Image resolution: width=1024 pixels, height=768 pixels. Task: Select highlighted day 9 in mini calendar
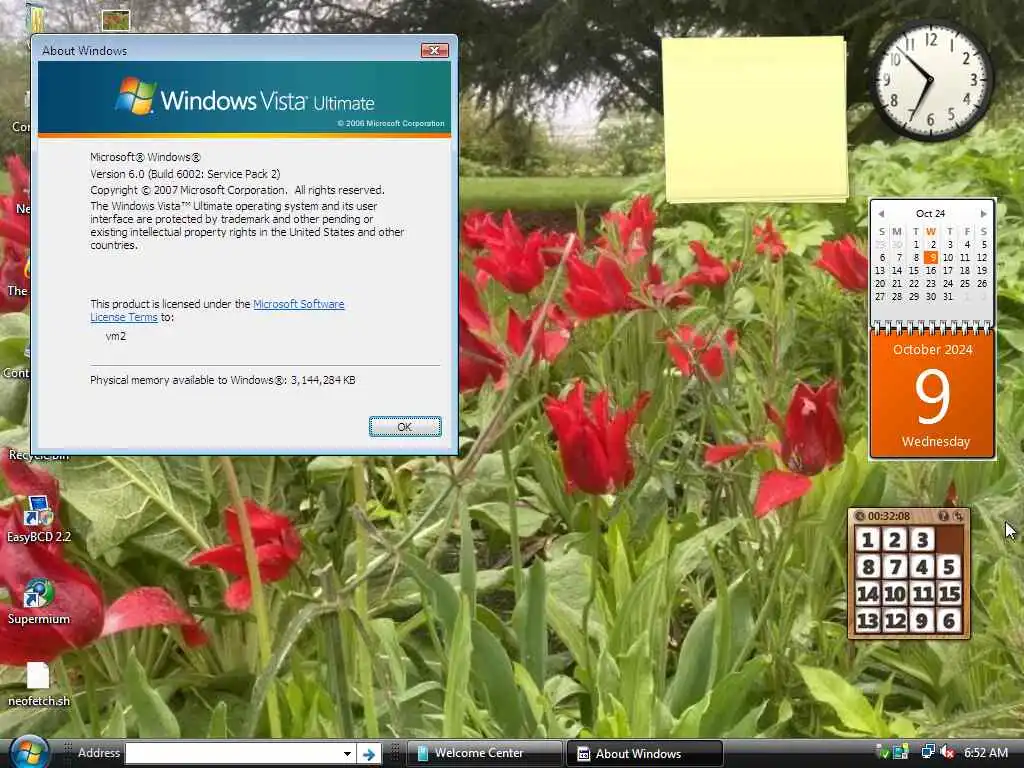tap(931, 257)
